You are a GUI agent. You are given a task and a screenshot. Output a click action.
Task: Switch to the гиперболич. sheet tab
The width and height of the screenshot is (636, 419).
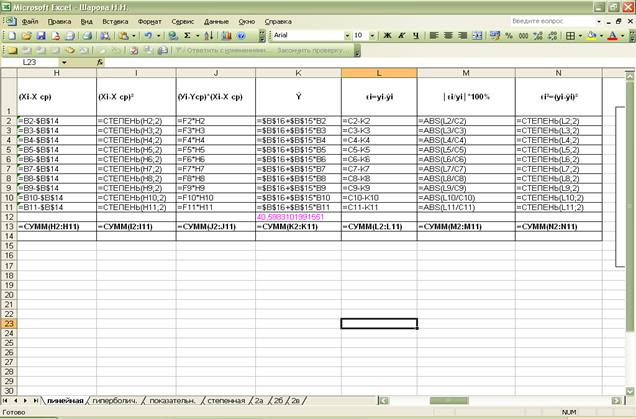pyautogui.click(x=115, y=401)
